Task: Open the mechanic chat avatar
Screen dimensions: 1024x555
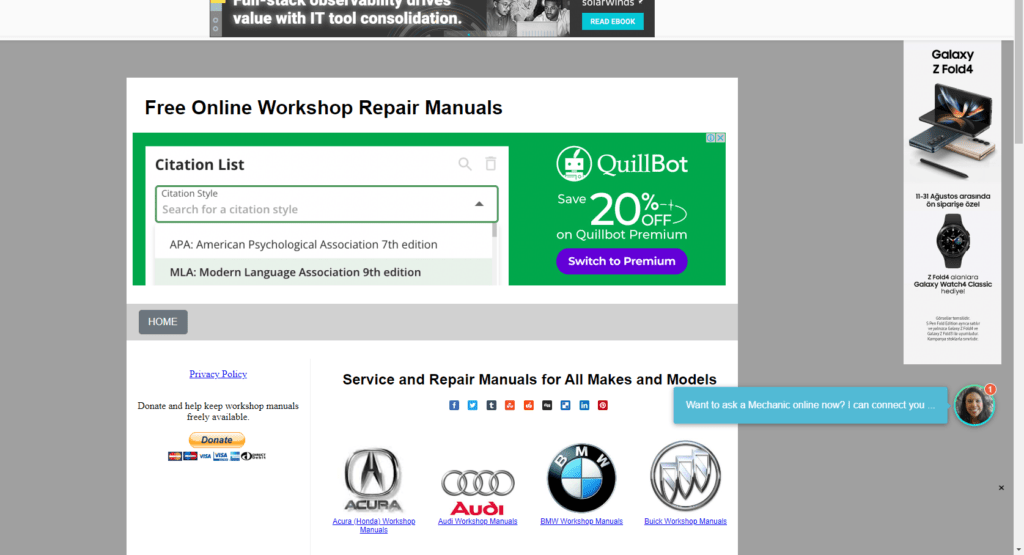Action: coord(974,405)
